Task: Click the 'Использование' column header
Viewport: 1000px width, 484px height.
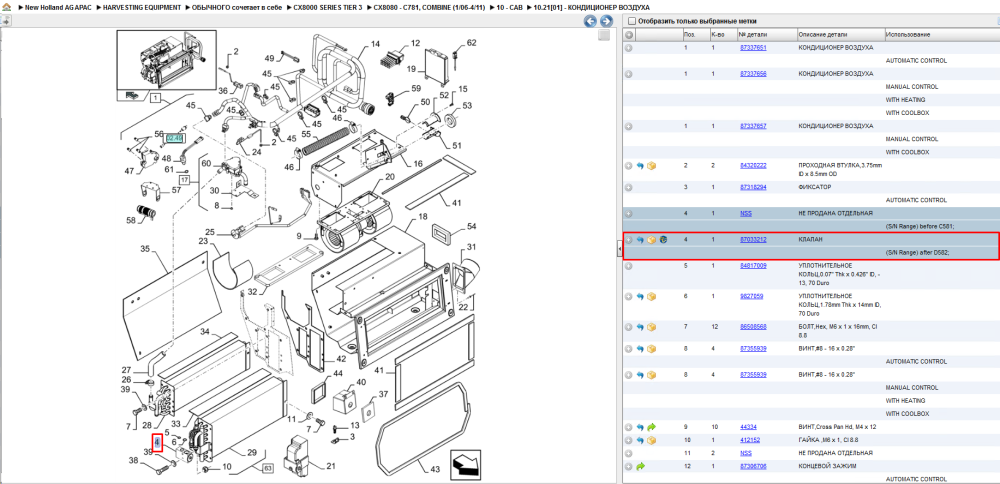Action: (942, 34)
